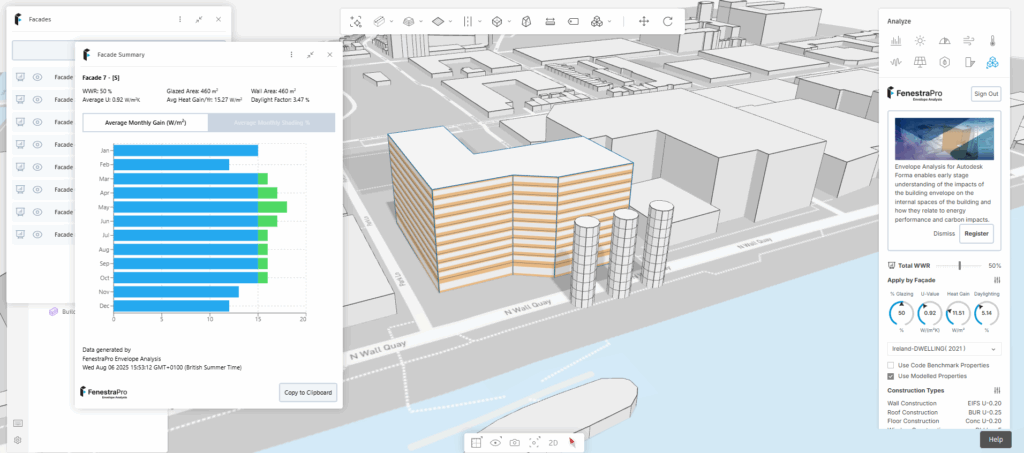Screen dimensions: 1024x453
Task: Open the blue cubes extensions icon
Action: (x=993, y=62)
